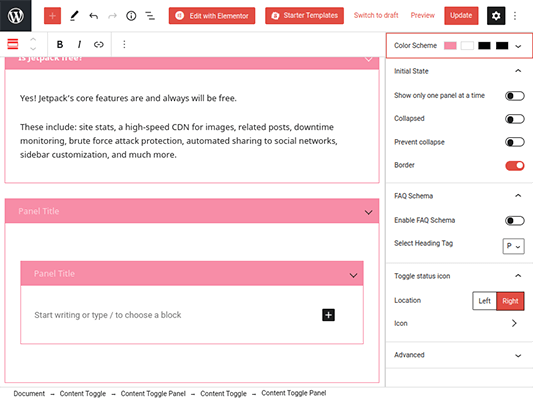Open the Icon setting arrow
The height and width of the screenshot is (400, 533).
pyautogui.click(x=514, y=323)
